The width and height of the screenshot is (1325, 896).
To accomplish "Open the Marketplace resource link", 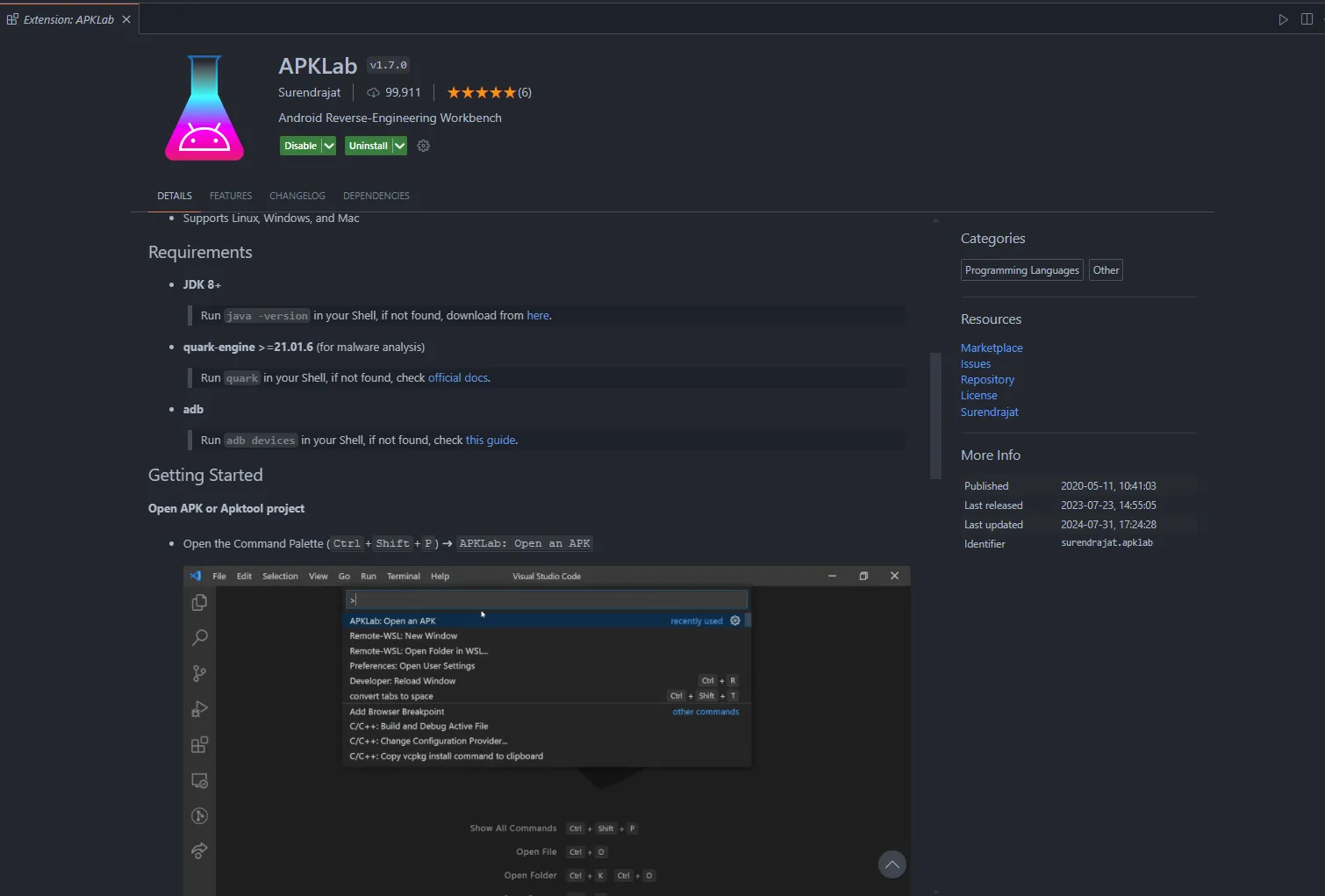I will (x=992, y=348).
